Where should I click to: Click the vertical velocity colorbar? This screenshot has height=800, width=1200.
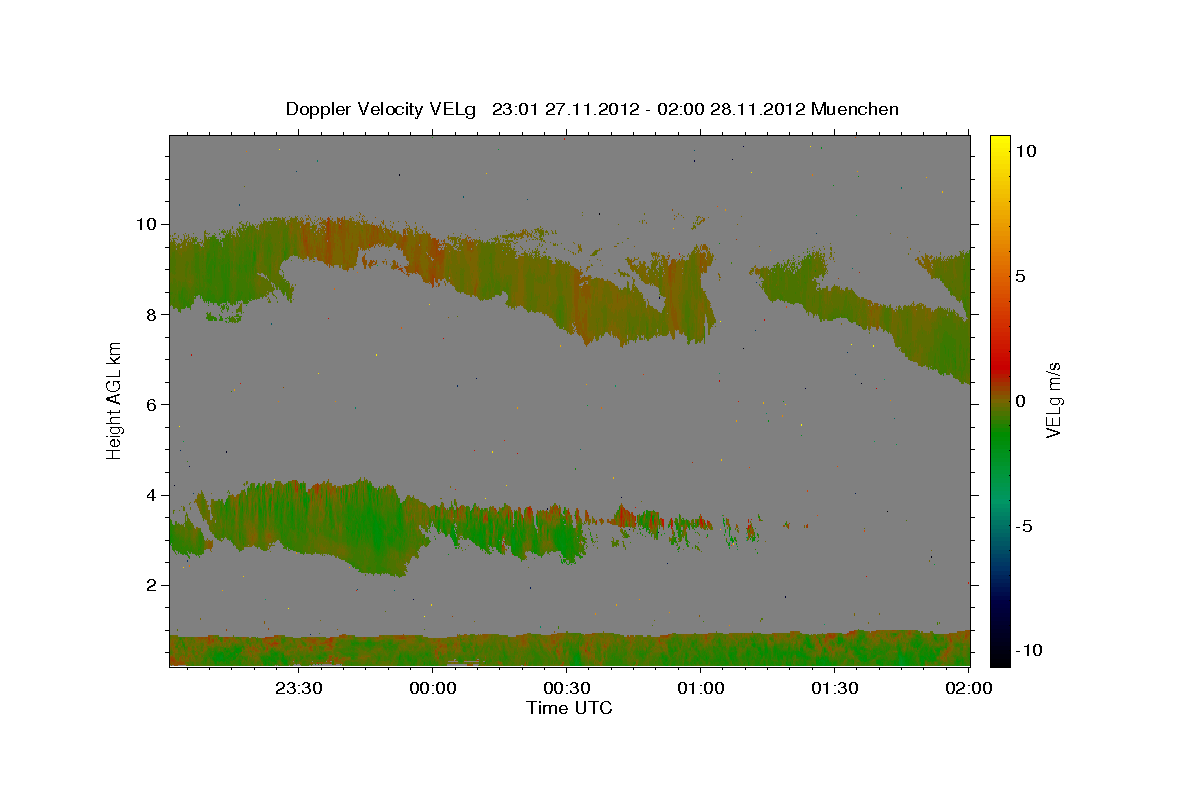1000,400
